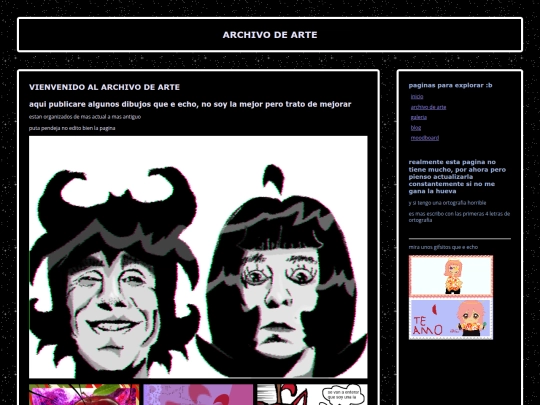View the "TE AMO" gif thumbnail
Viewport: 540px width, 405px height.
point(451,319)
